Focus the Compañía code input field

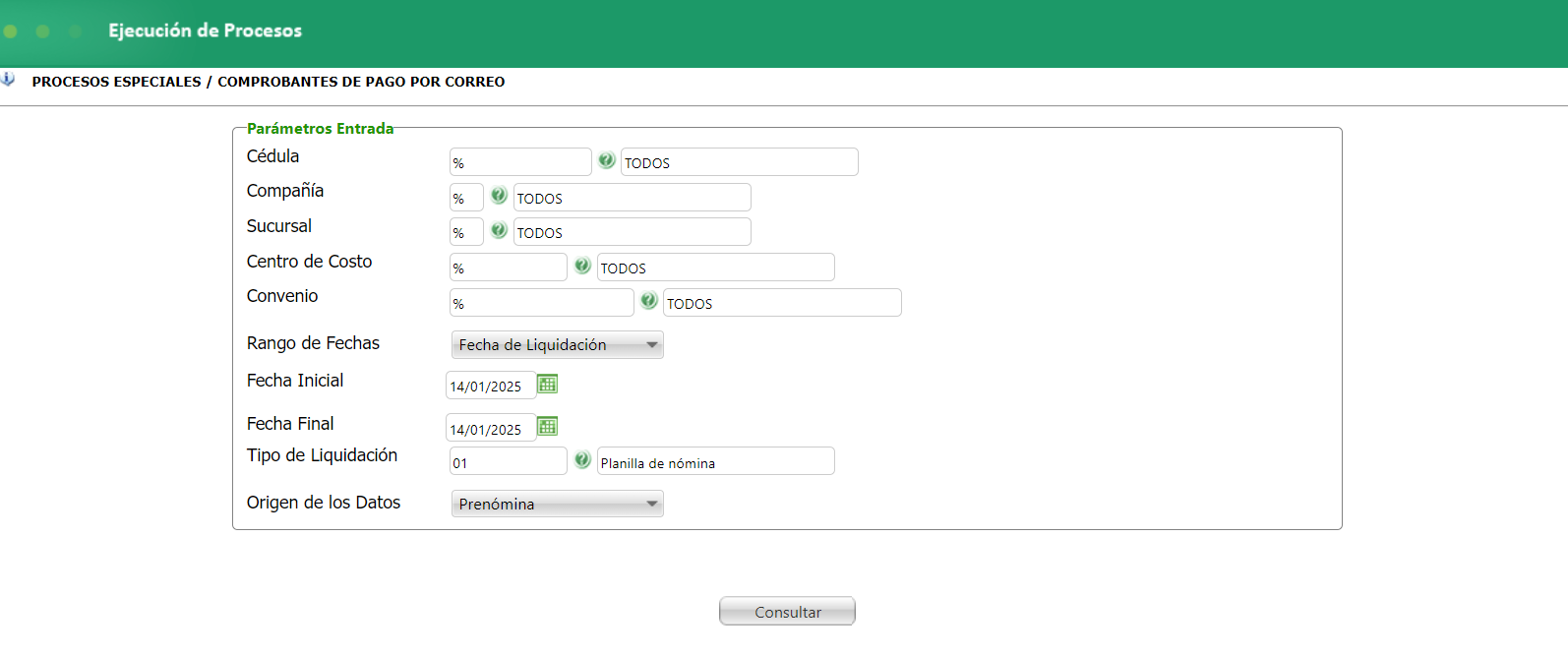pyautogui.click(x=466, y=198)
